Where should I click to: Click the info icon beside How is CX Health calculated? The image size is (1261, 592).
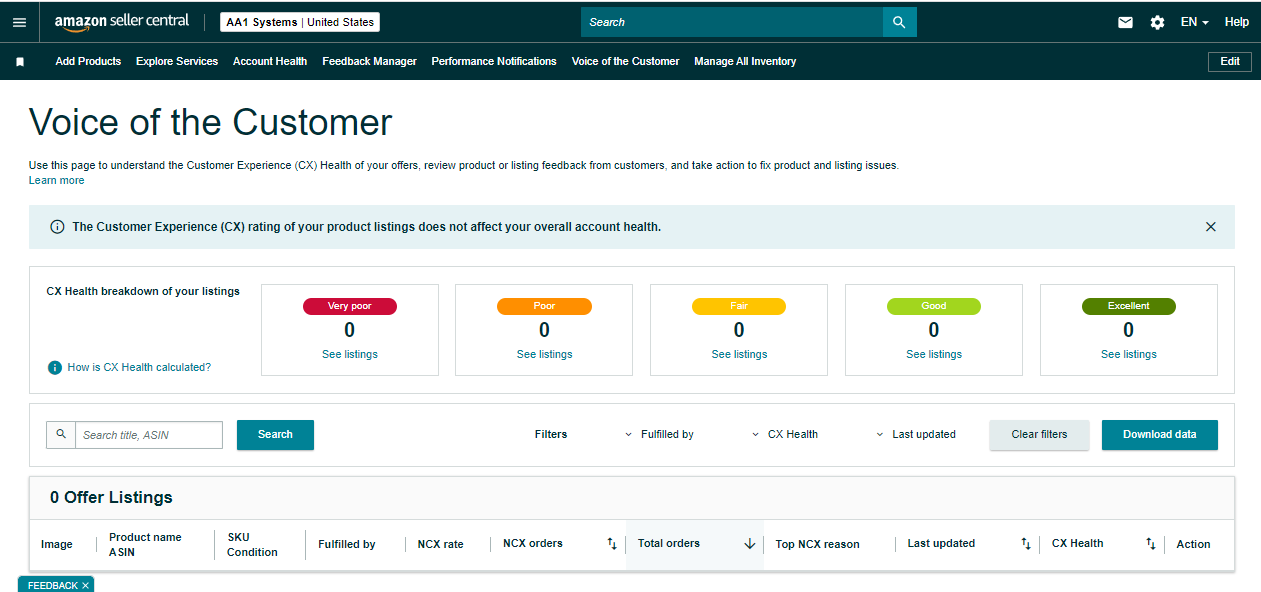(55, 368)
